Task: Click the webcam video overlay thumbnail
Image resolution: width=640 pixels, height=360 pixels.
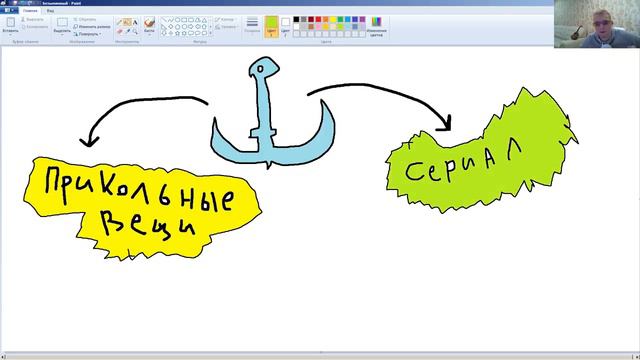Action: point(597,24)
